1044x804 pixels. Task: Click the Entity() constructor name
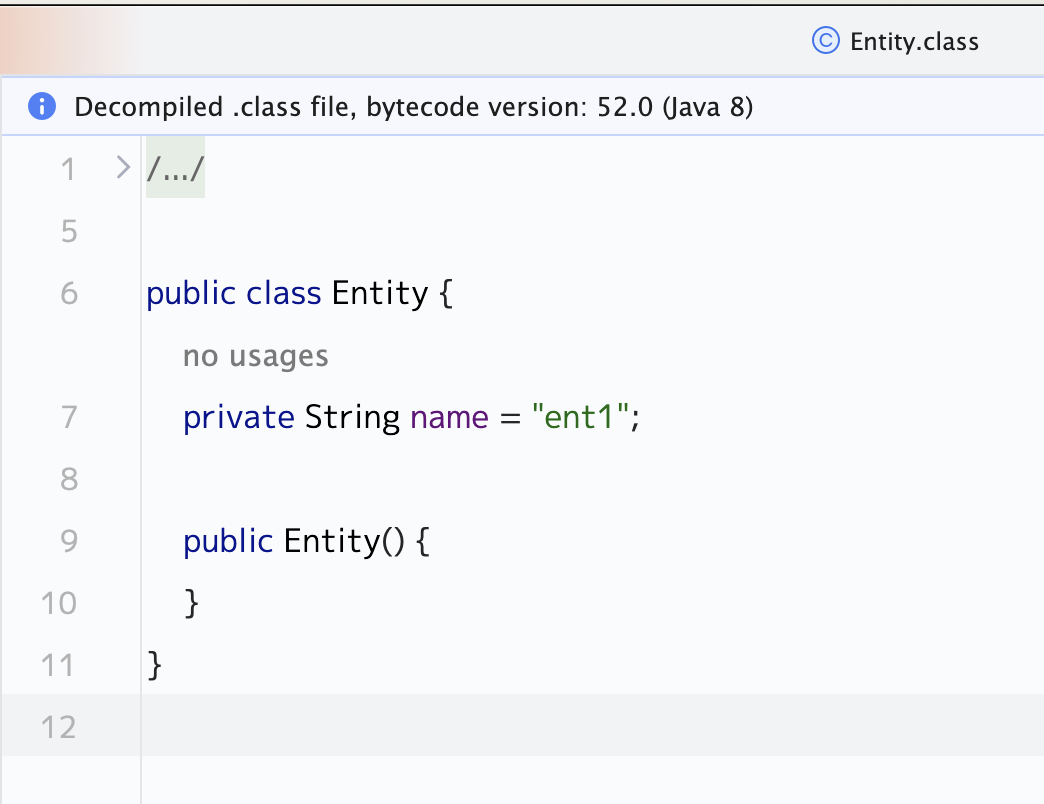(x=331, y=541)
